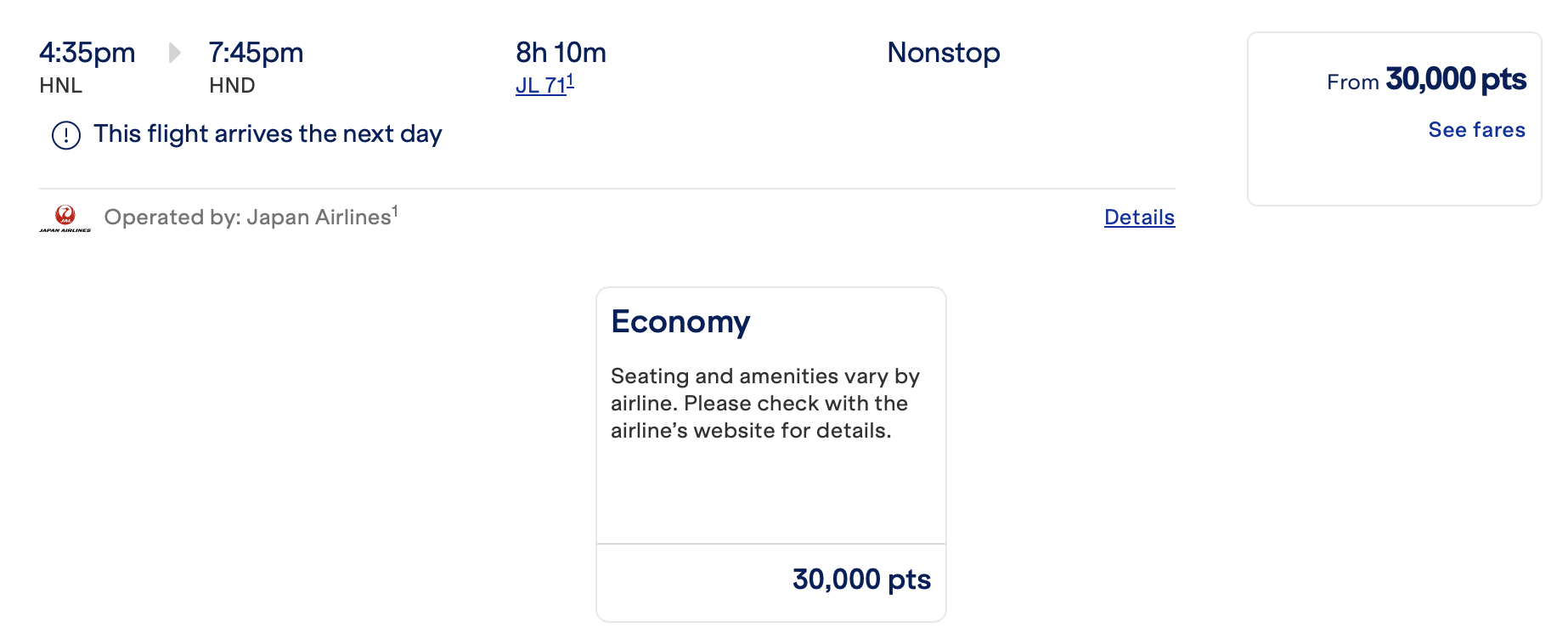1568x639 pixels.
Task: Click the Japan Airlines logo
Action: coord(65,218)
